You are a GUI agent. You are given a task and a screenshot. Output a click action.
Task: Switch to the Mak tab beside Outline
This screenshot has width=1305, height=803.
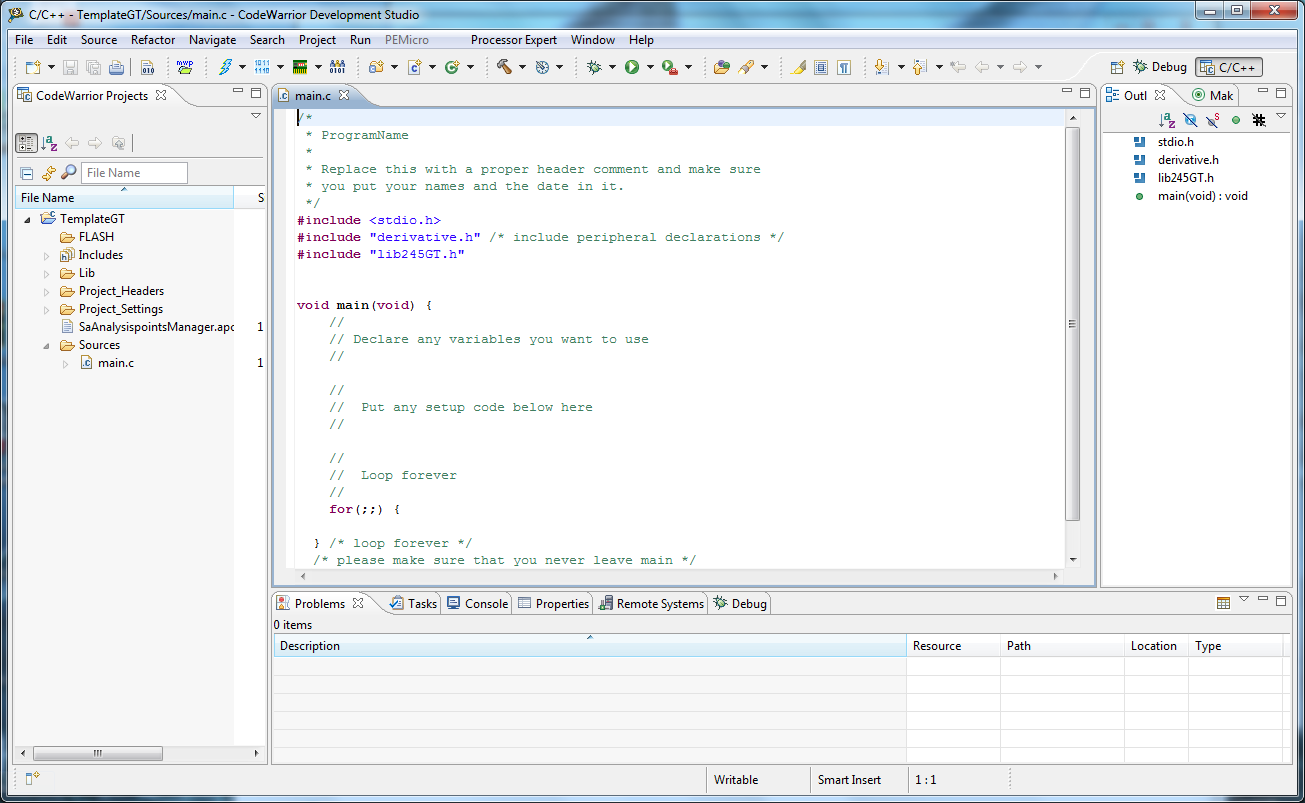point(1213,95)
